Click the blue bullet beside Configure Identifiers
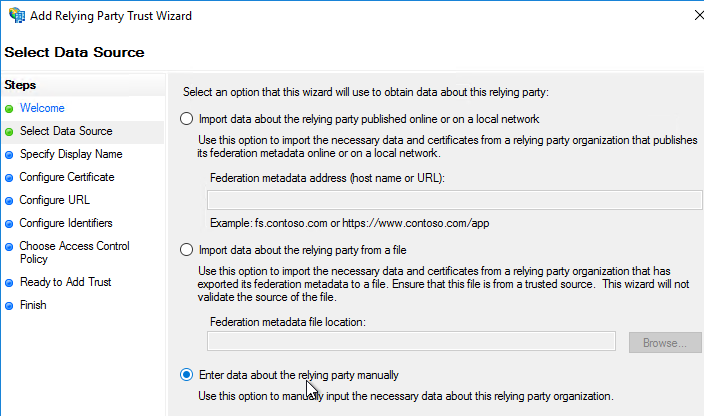The height and width of the screenshot is (416, 704). pyautogui.click(x=9, y=223)
